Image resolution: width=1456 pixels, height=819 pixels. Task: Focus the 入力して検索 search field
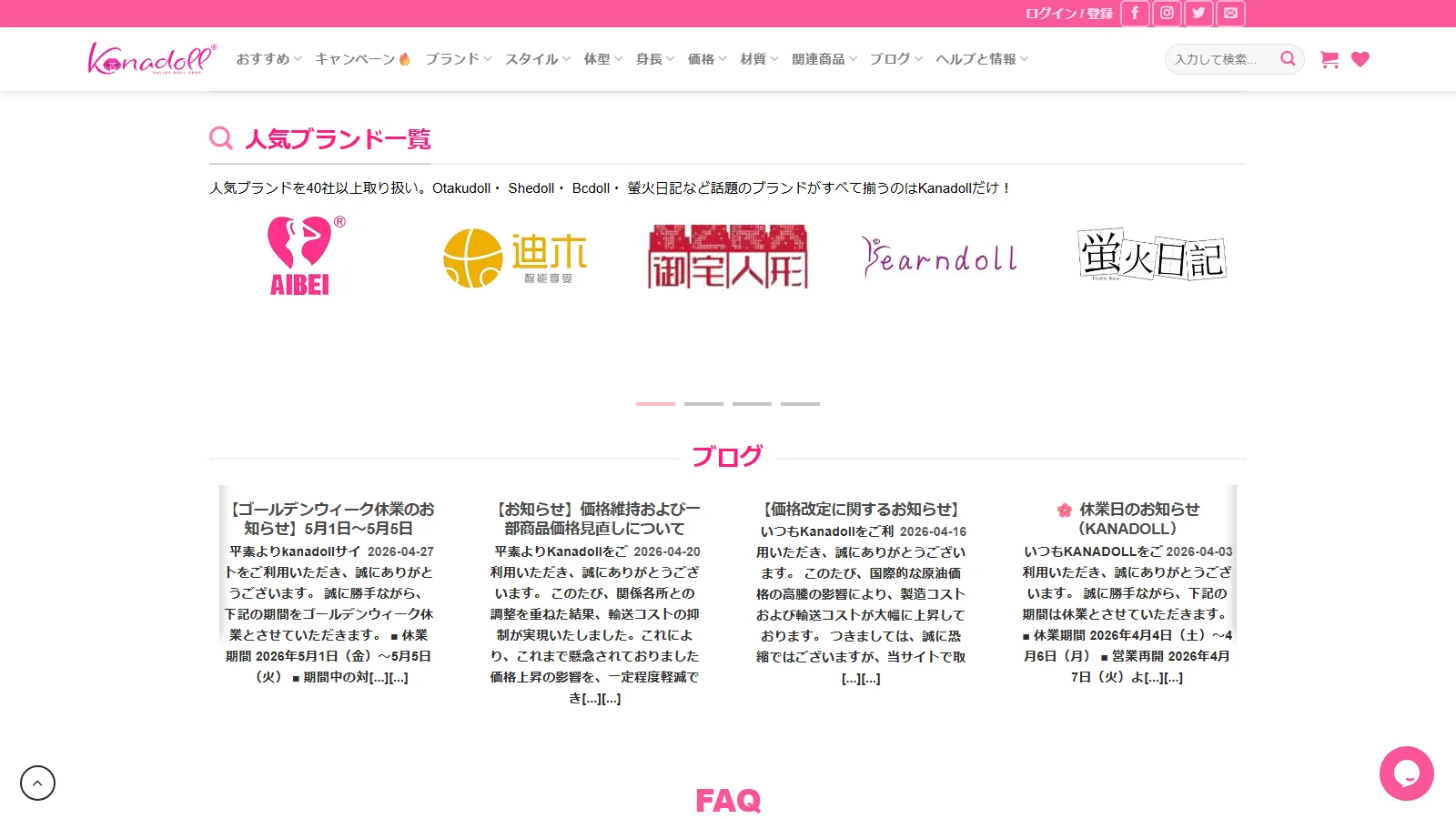1219,59
